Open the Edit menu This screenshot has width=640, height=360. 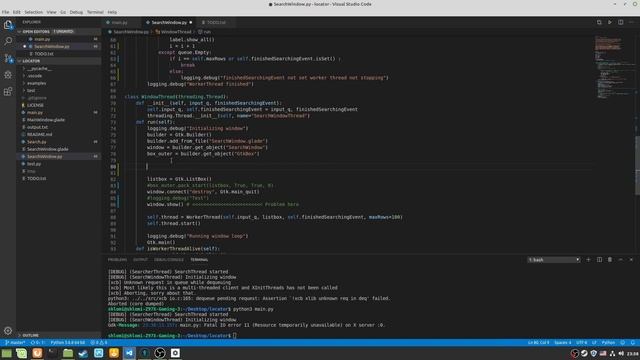[16, 12]
